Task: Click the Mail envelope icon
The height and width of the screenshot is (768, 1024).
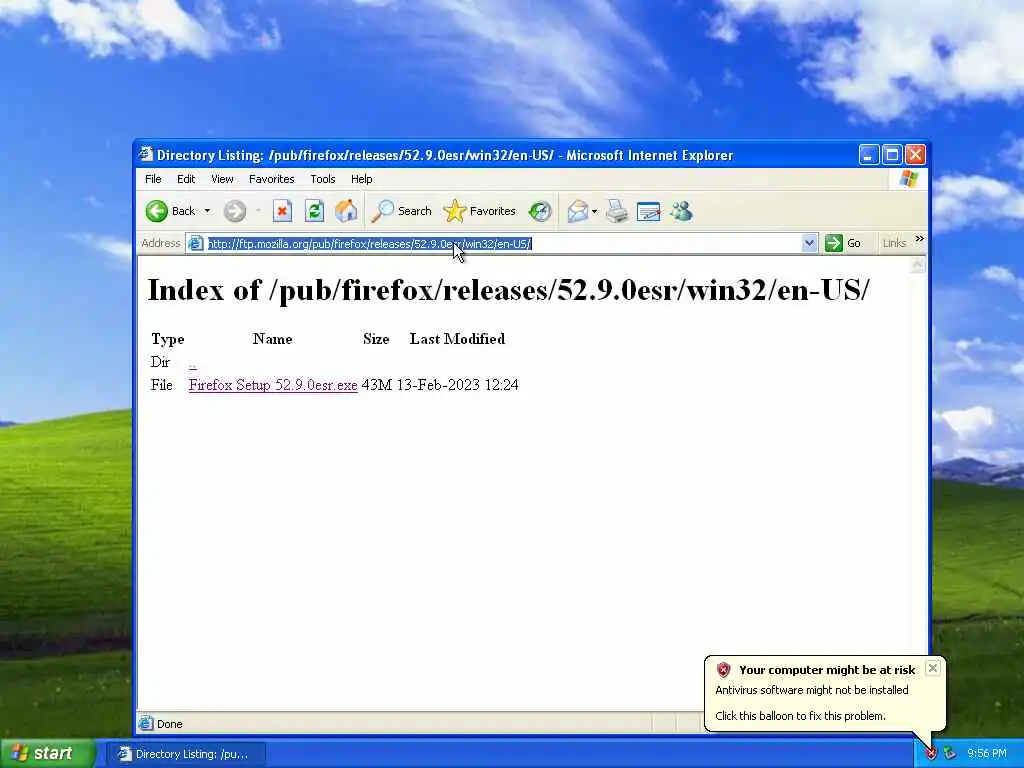Action: click(577, 211)
